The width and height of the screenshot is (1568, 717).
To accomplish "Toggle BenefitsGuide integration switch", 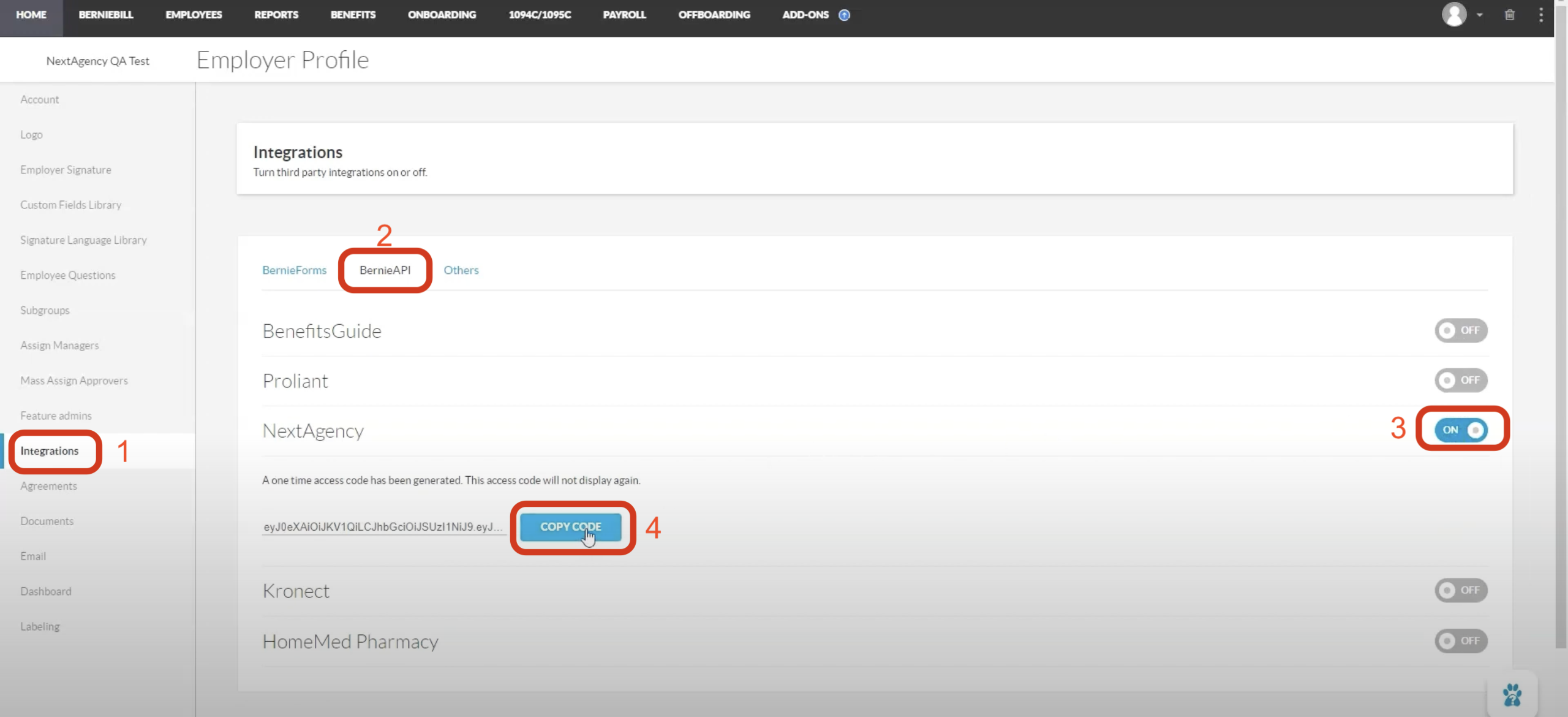I will click(1461, 330).
